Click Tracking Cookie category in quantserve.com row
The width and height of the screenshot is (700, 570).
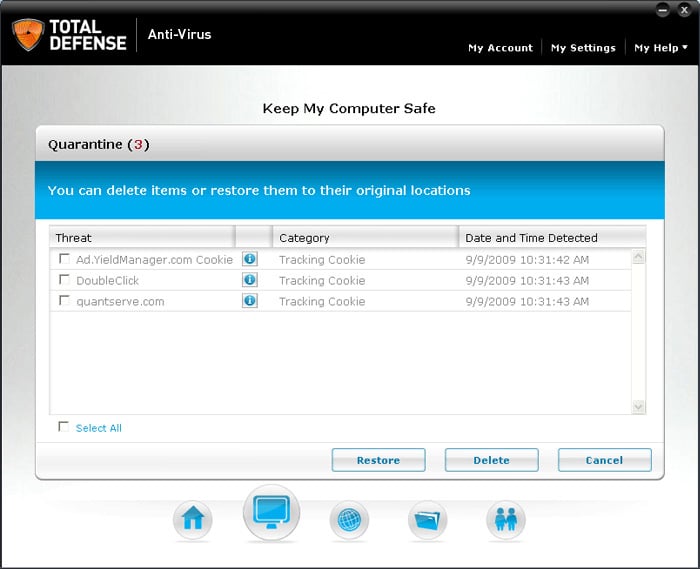click(322, 302)
